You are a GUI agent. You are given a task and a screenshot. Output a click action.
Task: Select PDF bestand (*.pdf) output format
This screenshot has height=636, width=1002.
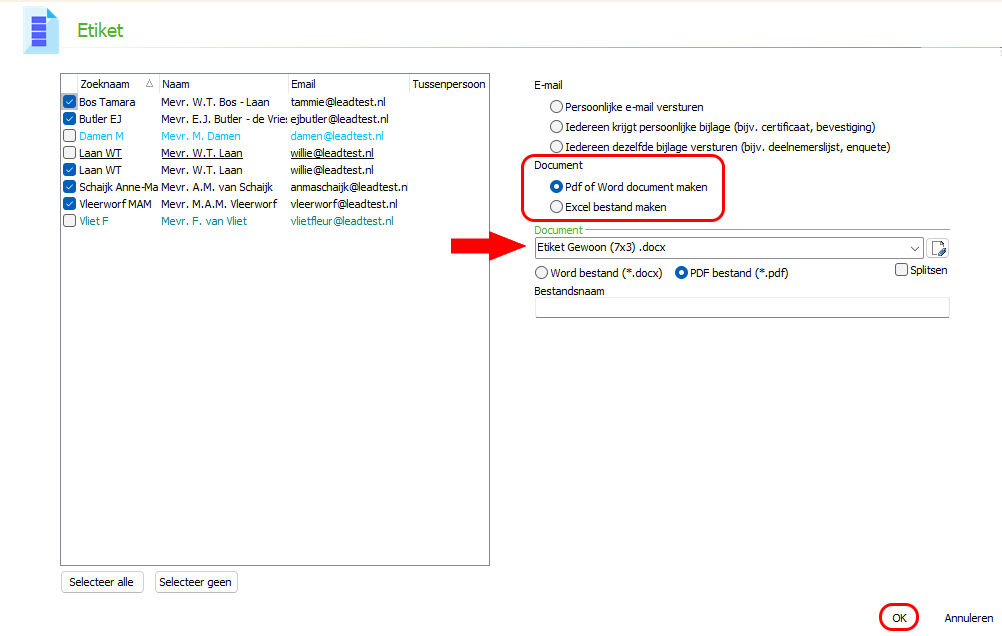click(682, 273)
